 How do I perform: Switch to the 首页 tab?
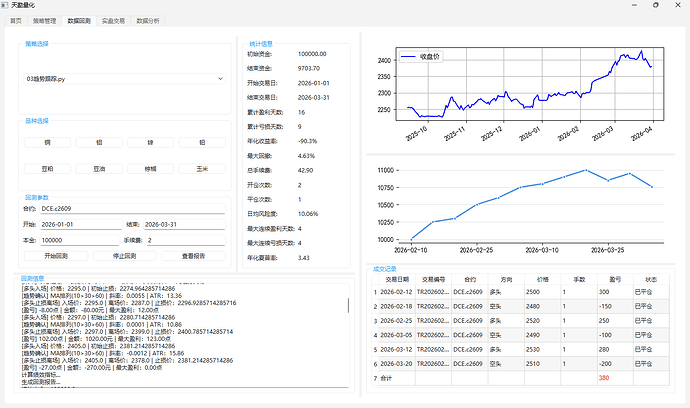pyautogui.click(x=15, y=20)
